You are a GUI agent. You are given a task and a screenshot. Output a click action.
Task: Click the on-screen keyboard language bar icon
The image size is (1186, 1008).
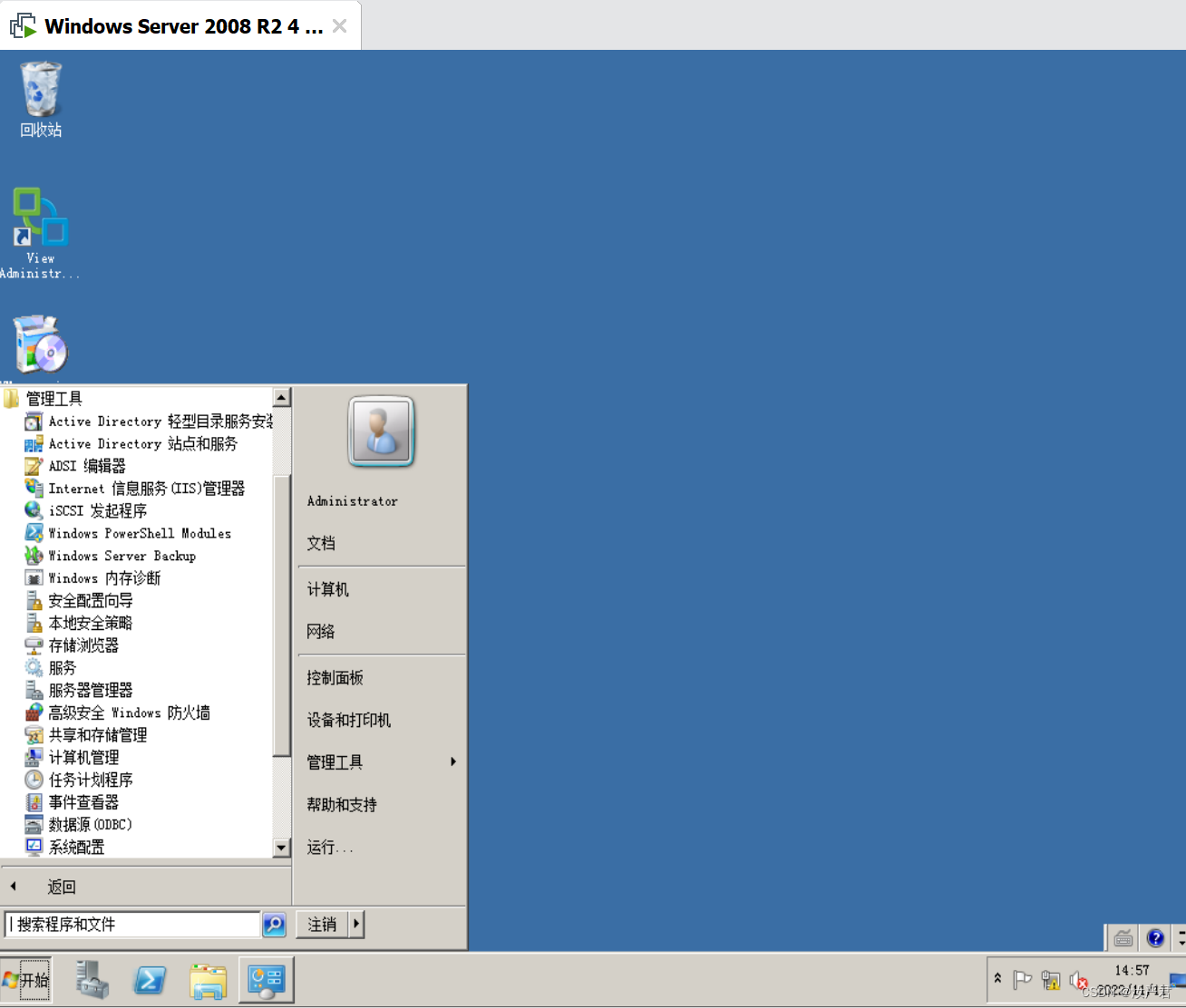(x=1123, y=938)
